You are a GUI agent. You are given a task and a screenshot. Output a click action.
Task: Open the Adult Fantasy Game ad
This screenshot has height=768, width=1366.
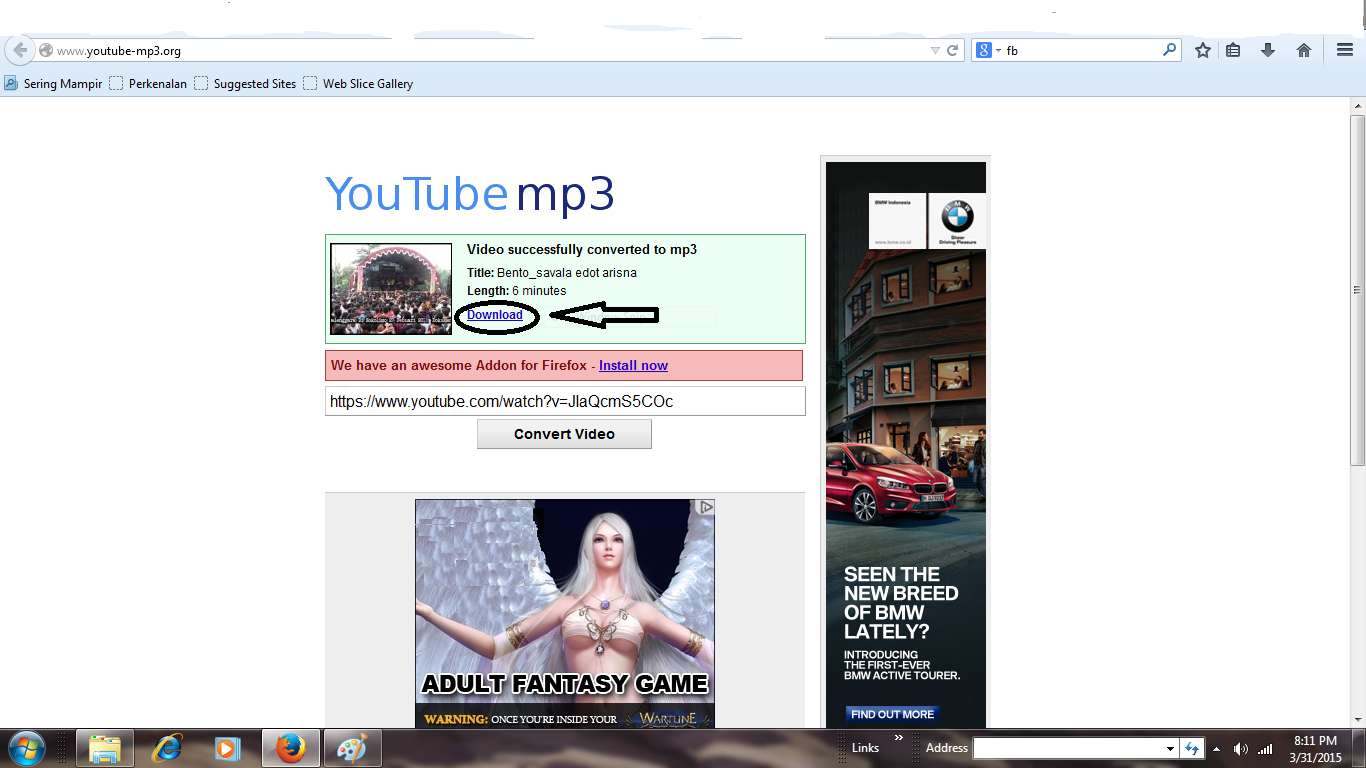565,613
